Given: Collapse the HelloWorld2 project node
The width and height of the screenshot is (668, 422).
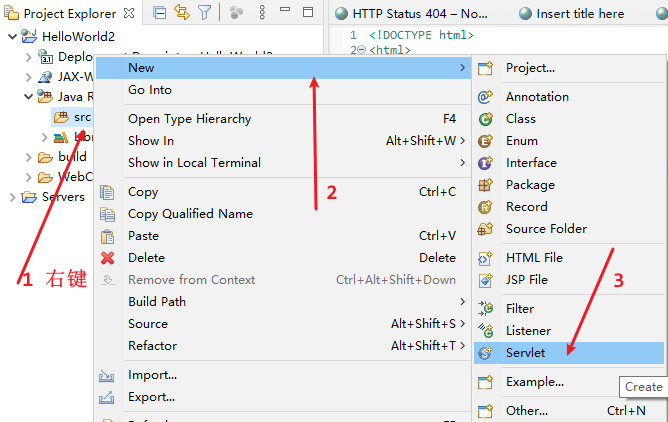Looking at the screenshot, I should (x=12, y=37).
